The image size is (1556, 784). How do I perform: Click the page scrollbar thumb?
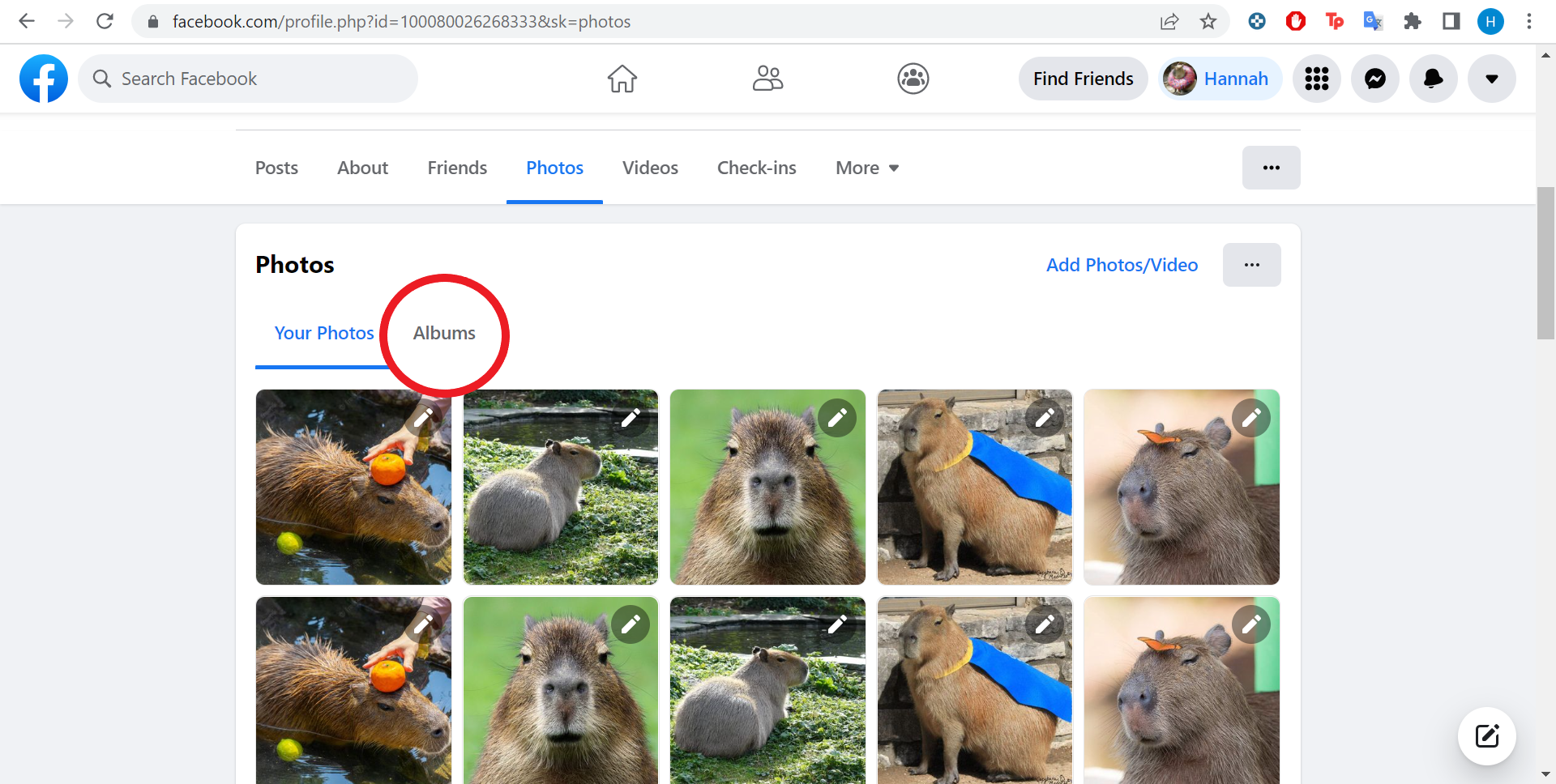pos(1545,263)
